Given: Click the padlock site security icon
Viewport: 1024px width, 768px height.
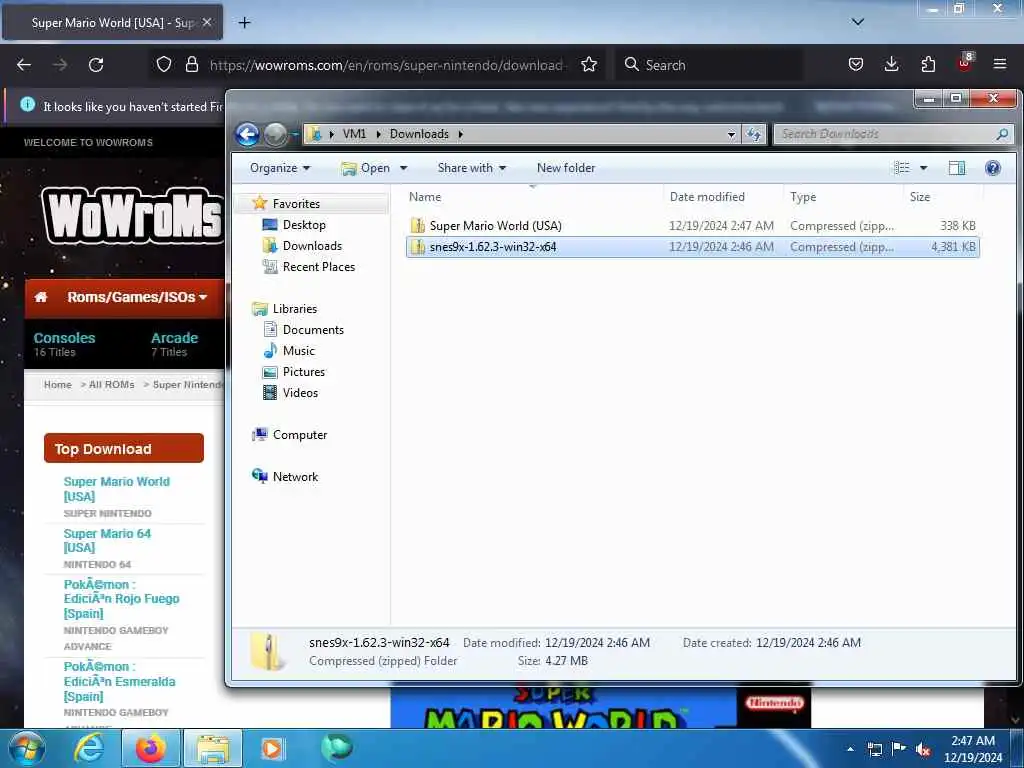Looking at the screenshot, I should (x=191, y=64).
